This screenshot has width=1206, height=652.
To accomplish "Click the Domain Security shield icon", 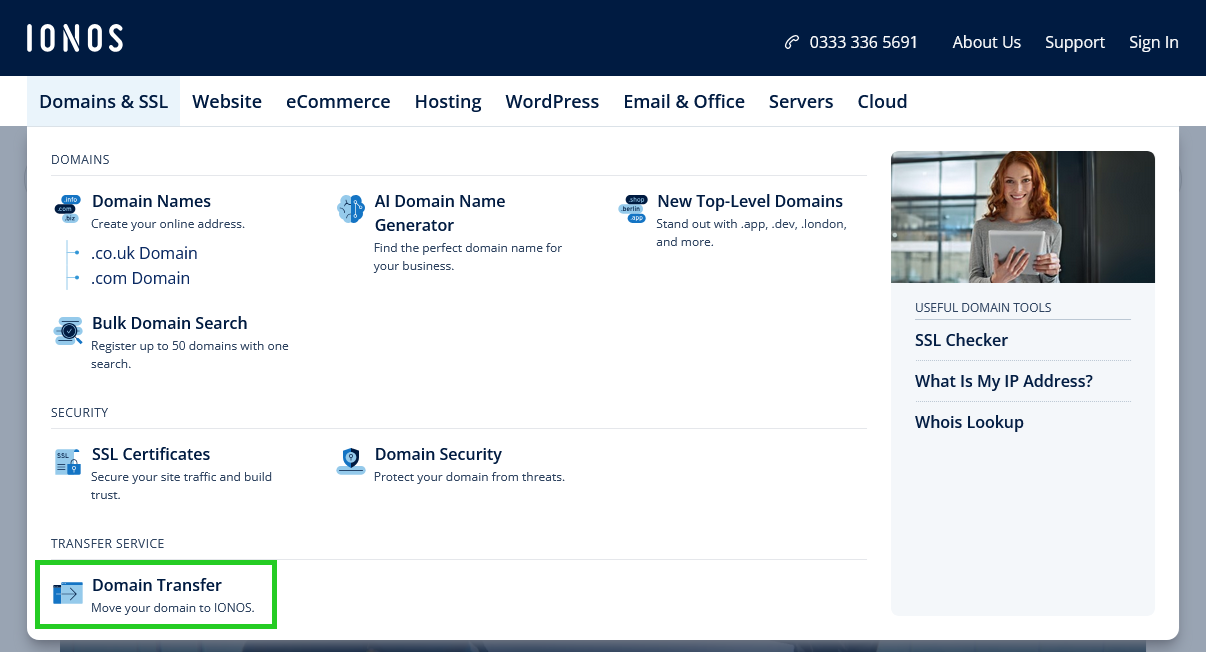I will 351,461.
